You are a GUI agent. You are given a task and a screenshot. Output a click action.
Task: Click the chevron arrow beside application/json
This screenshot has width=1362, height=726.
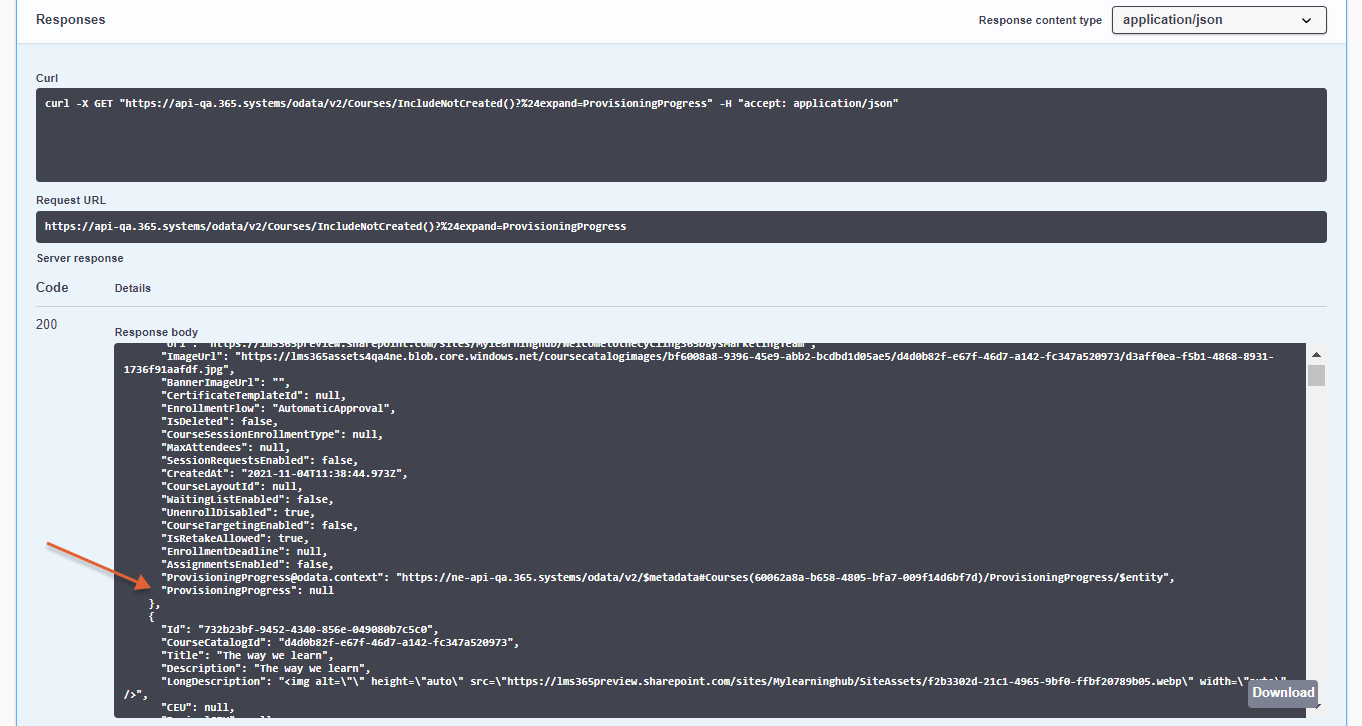(1306, 20)
